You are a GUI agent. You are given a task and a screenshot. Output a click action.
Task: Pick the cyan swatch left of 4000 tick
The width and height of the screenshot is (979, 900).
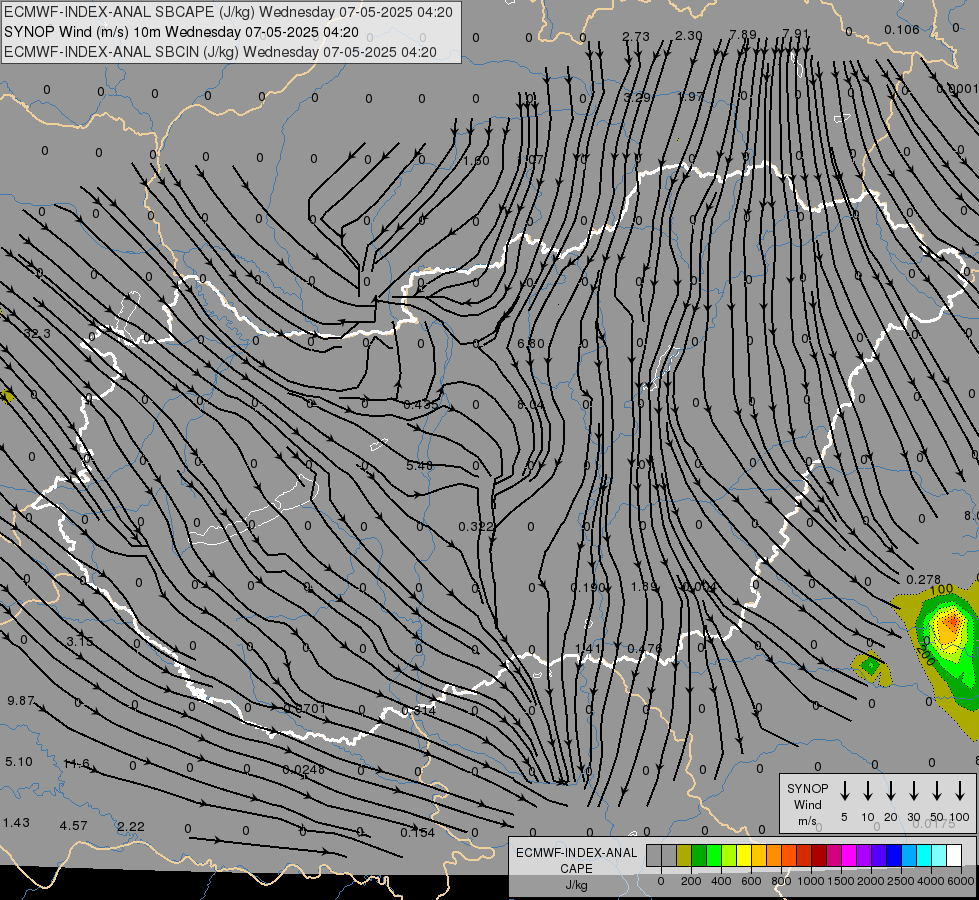(x=924, y=855)
